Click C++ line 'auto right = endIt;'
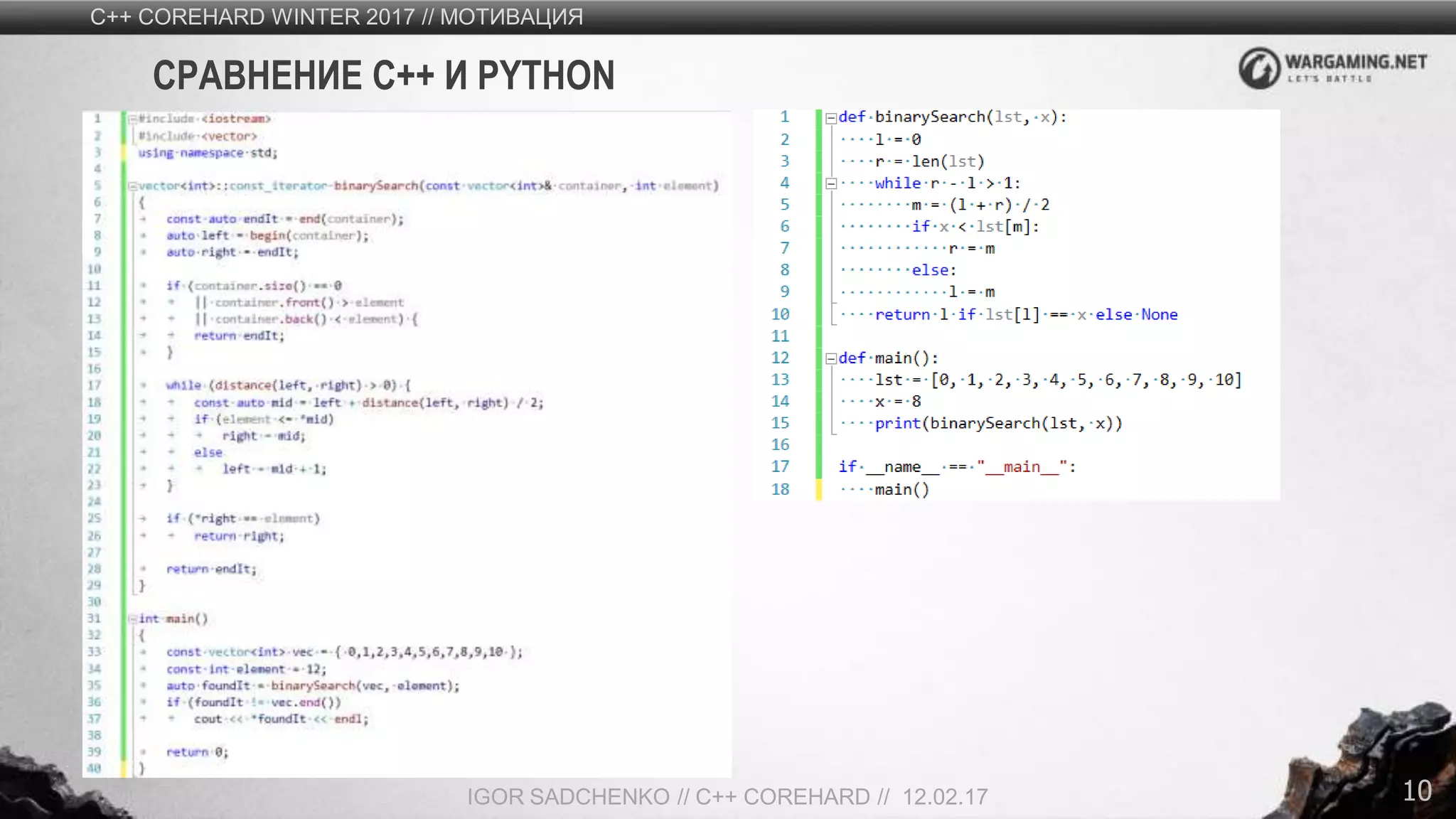The width and height of the screenshot is (1456, 819). point(232,252)
